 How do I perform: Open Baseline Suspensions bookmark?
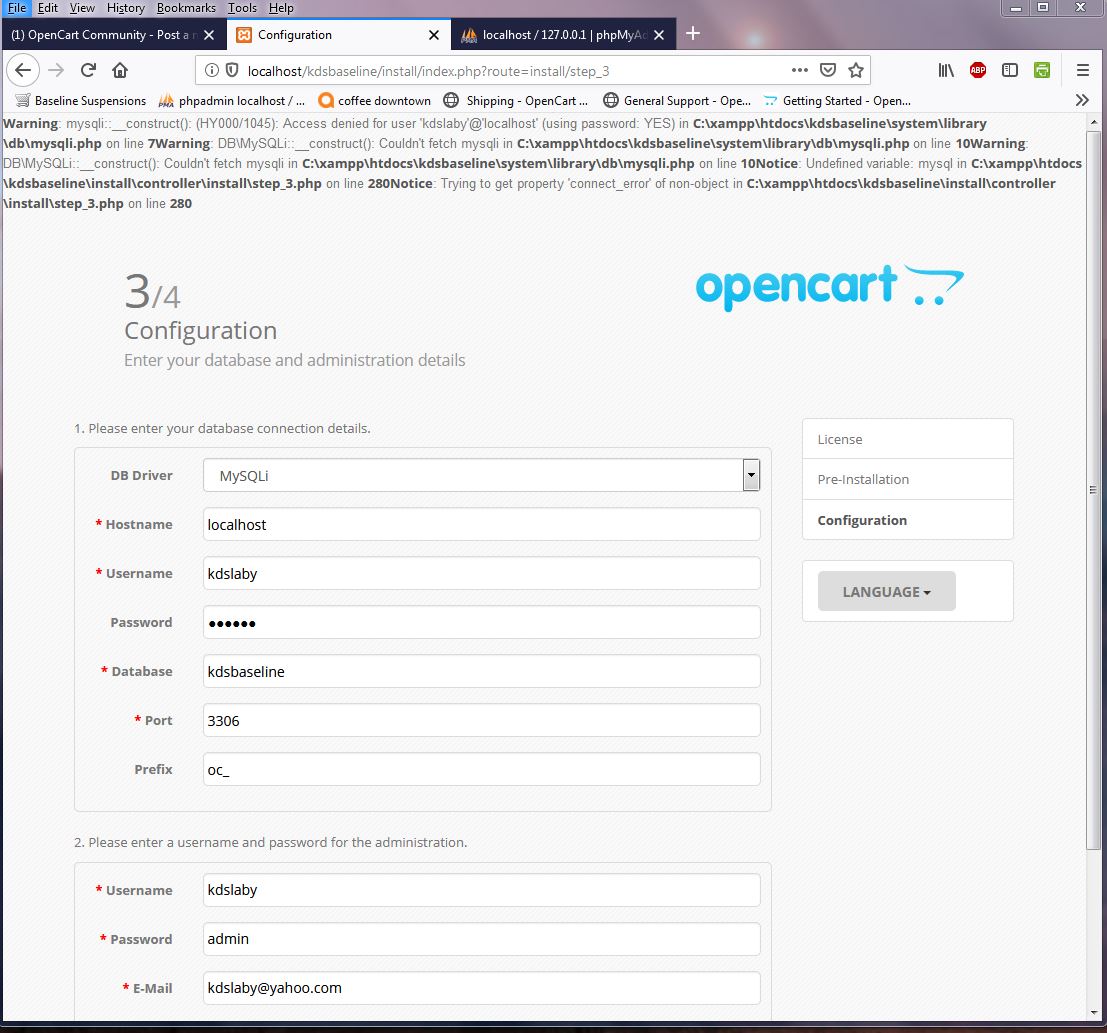(x=80, y=100)
